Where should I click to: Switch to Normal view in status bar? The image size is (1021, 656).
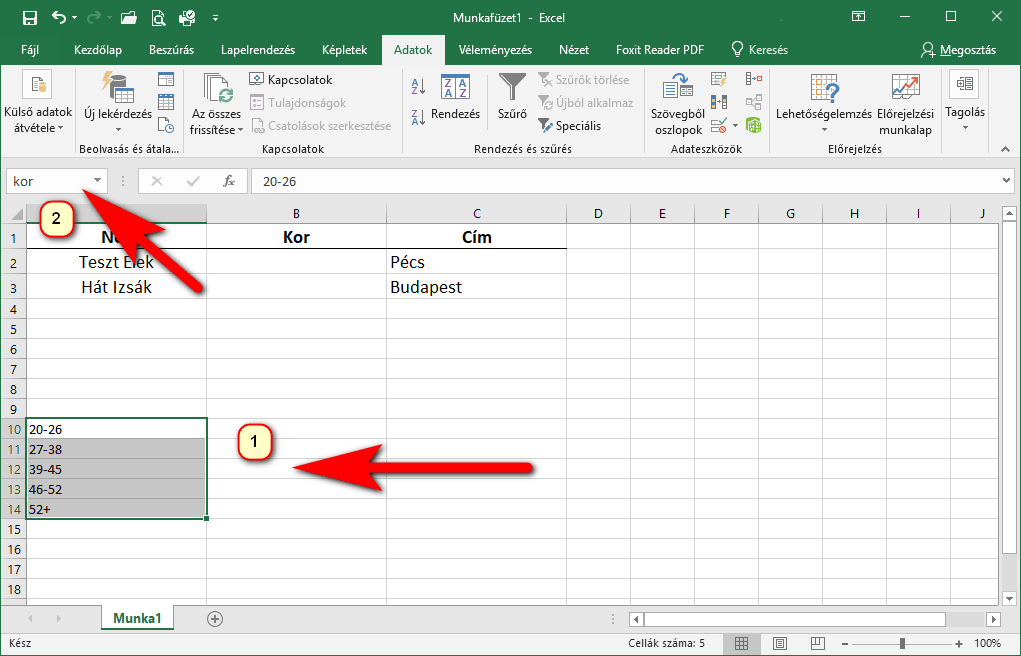click(741, 644)
